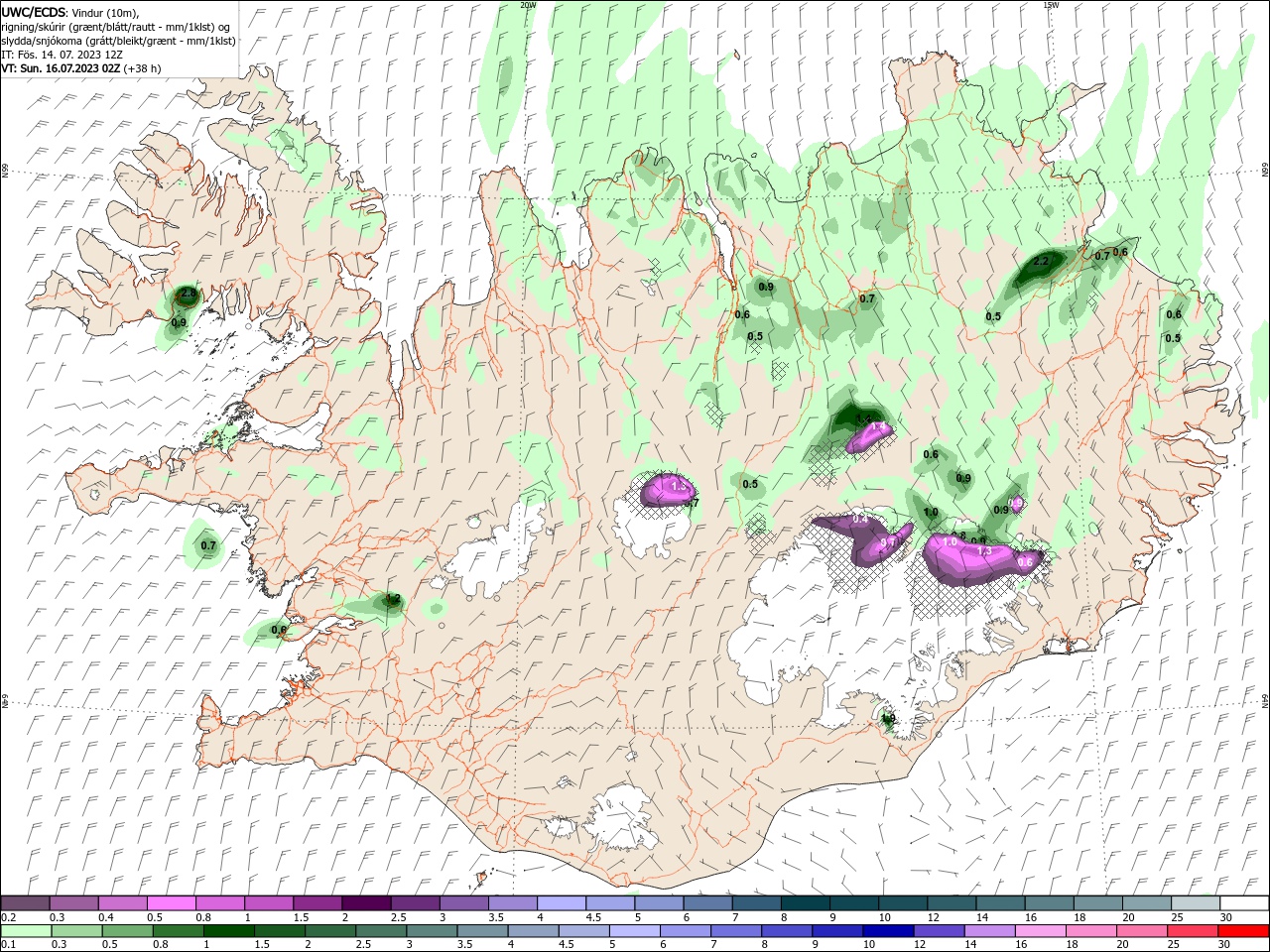Pick the medium green rain-scale swatch labeled 0.5
Viewport: 1270px width, 952px height.
coord(127,930)
